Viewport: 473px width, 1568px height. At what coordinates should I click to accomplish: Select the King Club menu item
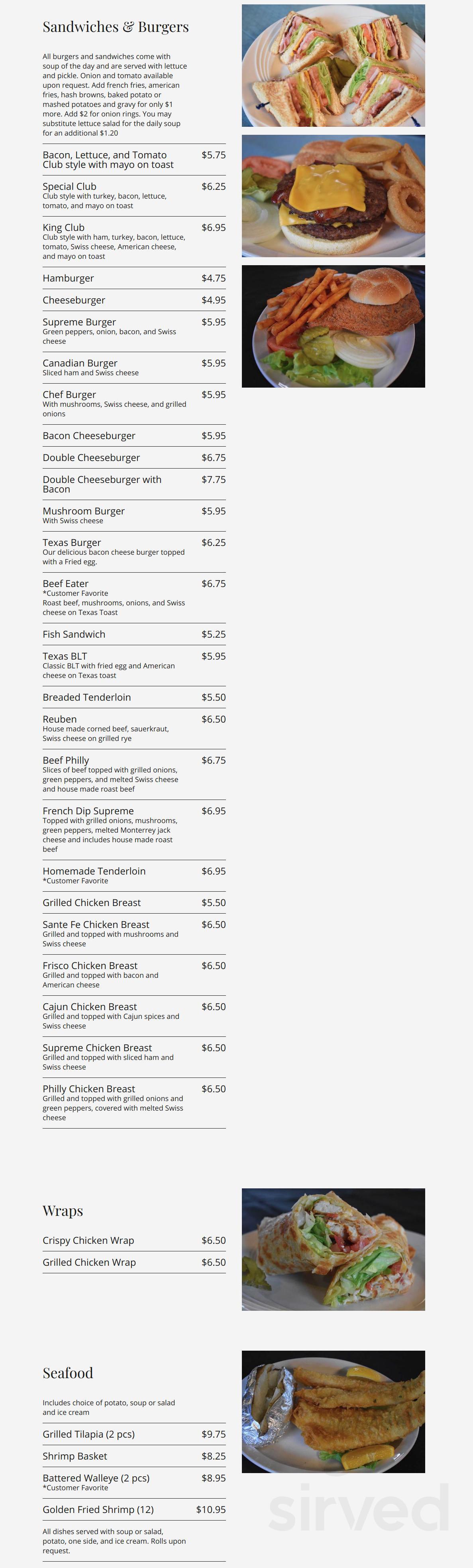(x=64, y=228)
